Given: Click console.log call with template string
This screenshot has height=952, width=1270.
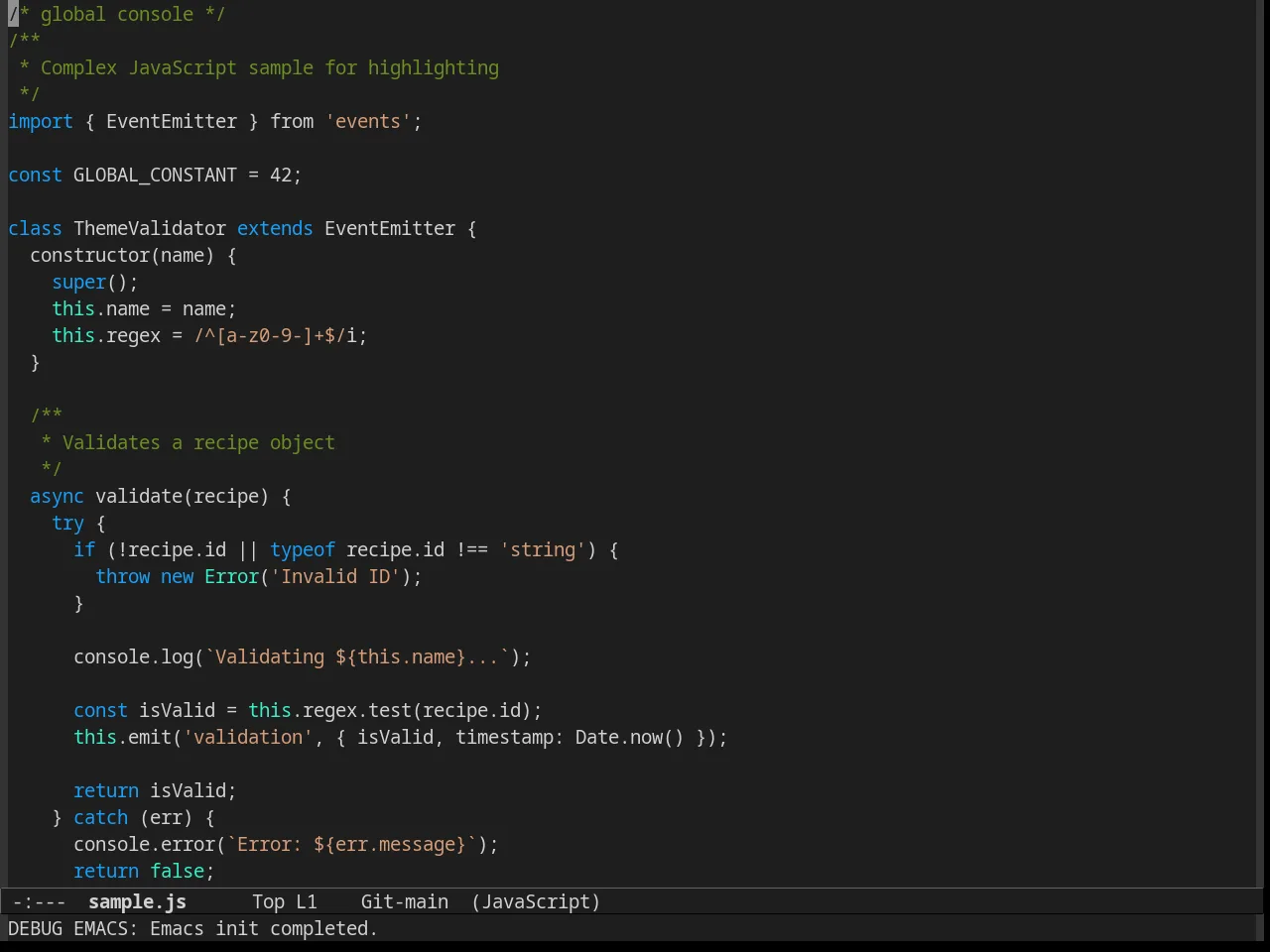Looking at the screenshot, I should coord(303,656).
